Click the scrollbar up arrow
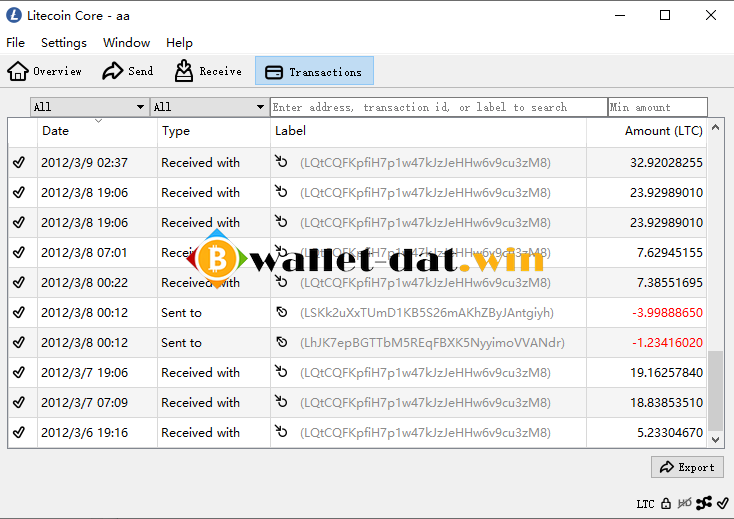This screenshot has height=519, width=734. tap(715, 127)
